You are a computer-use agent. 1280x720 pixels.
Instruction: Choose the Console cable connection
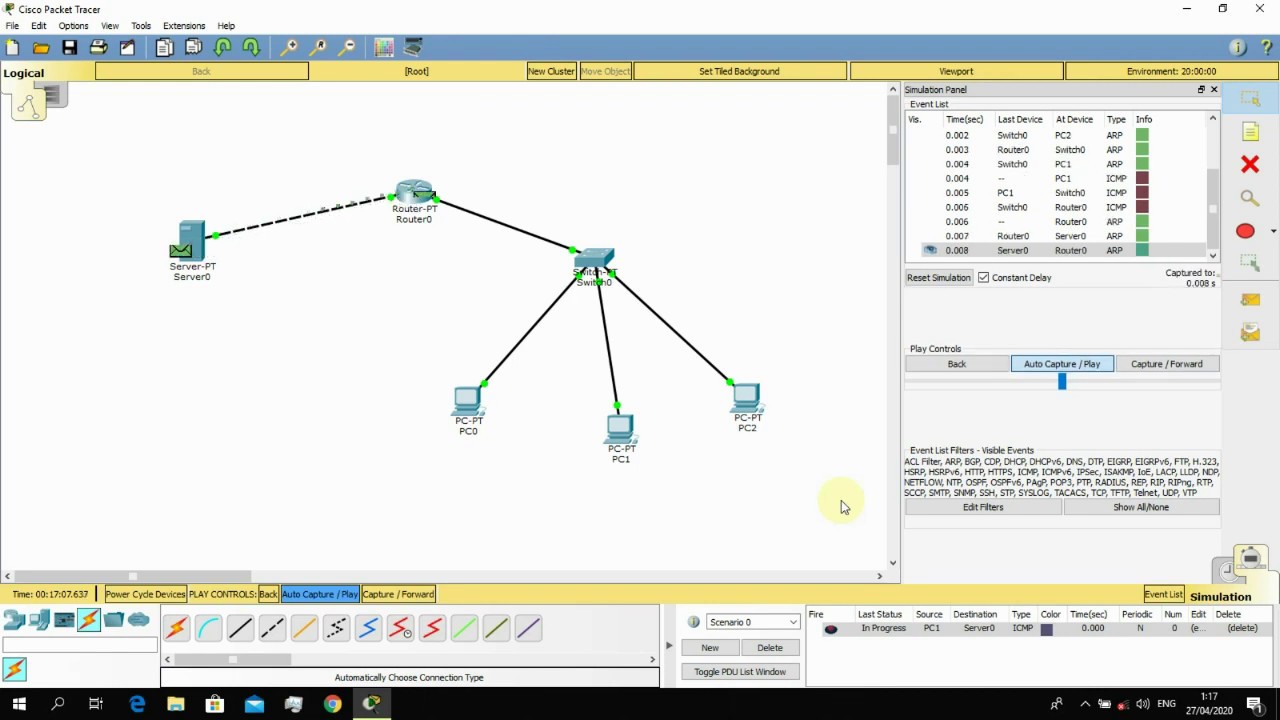tap(208, 628)
